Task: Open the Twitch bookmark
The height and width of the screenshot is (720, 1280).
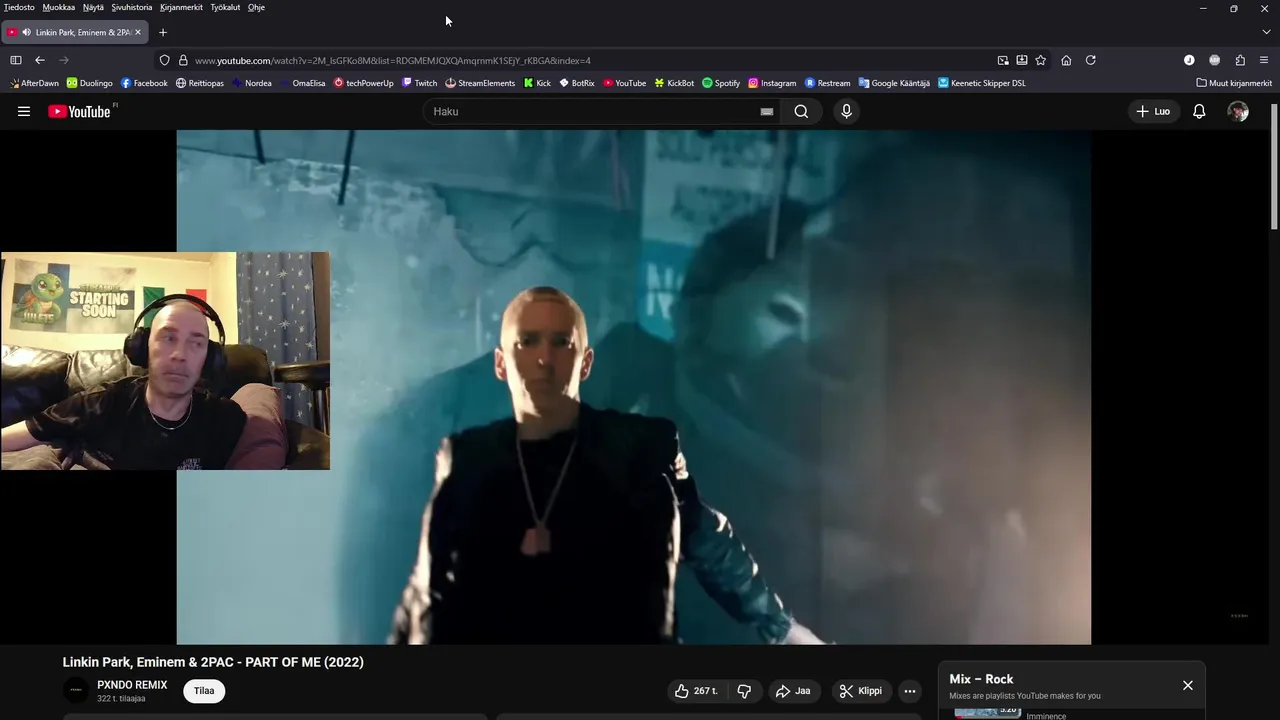Action: [x=419, y=83]
